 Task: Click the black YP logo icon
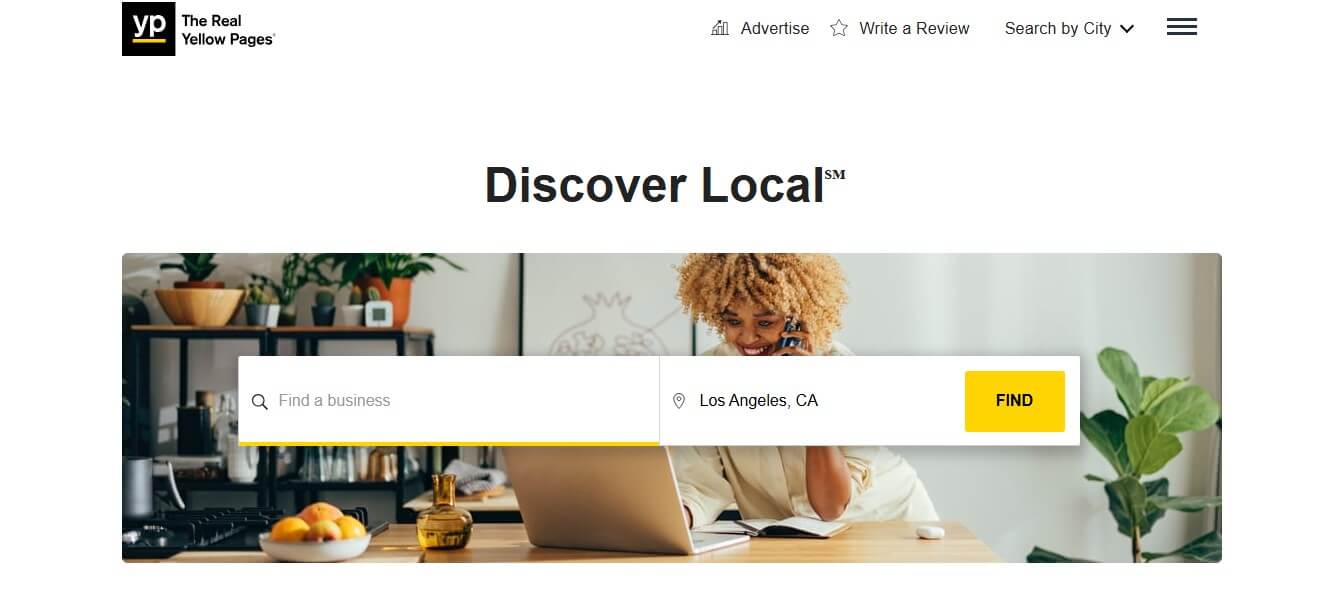(x=148, y=28)
